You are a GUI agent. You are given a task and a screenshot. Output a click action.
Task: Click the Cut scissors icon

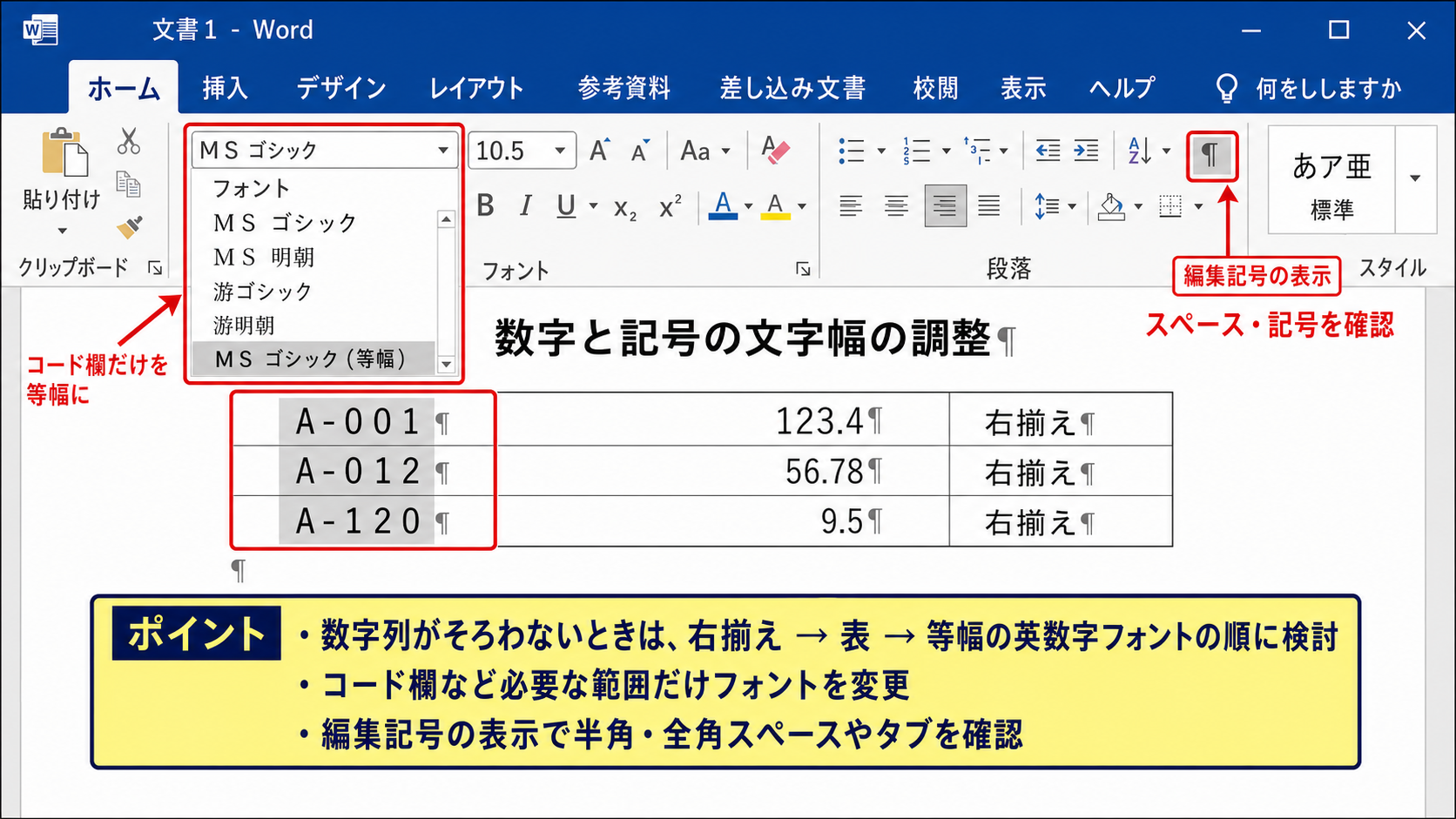click(129, 141)
